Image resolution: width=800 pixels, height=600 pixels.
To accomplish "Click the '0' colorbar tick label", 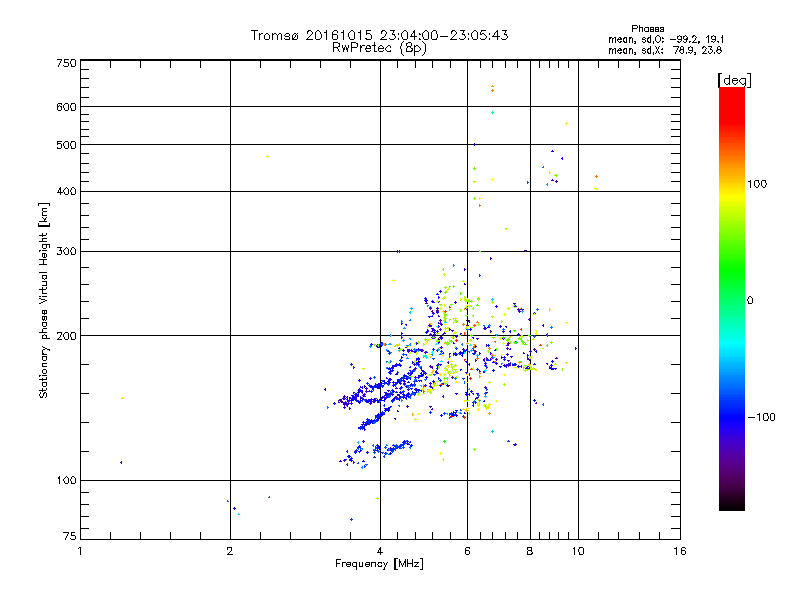I will 750,301.
